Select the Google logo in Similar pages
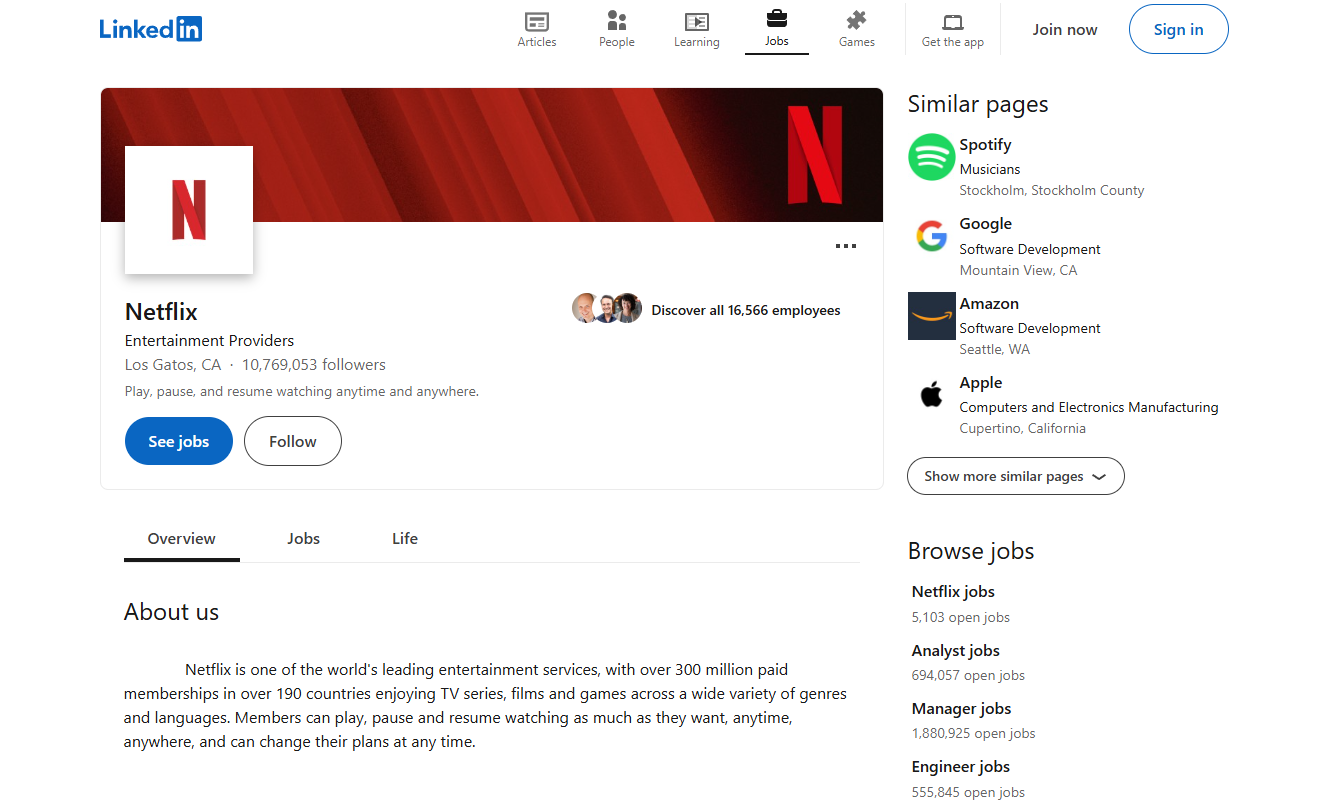This screenshot has height=803, width=1333. tap(931, 237)
